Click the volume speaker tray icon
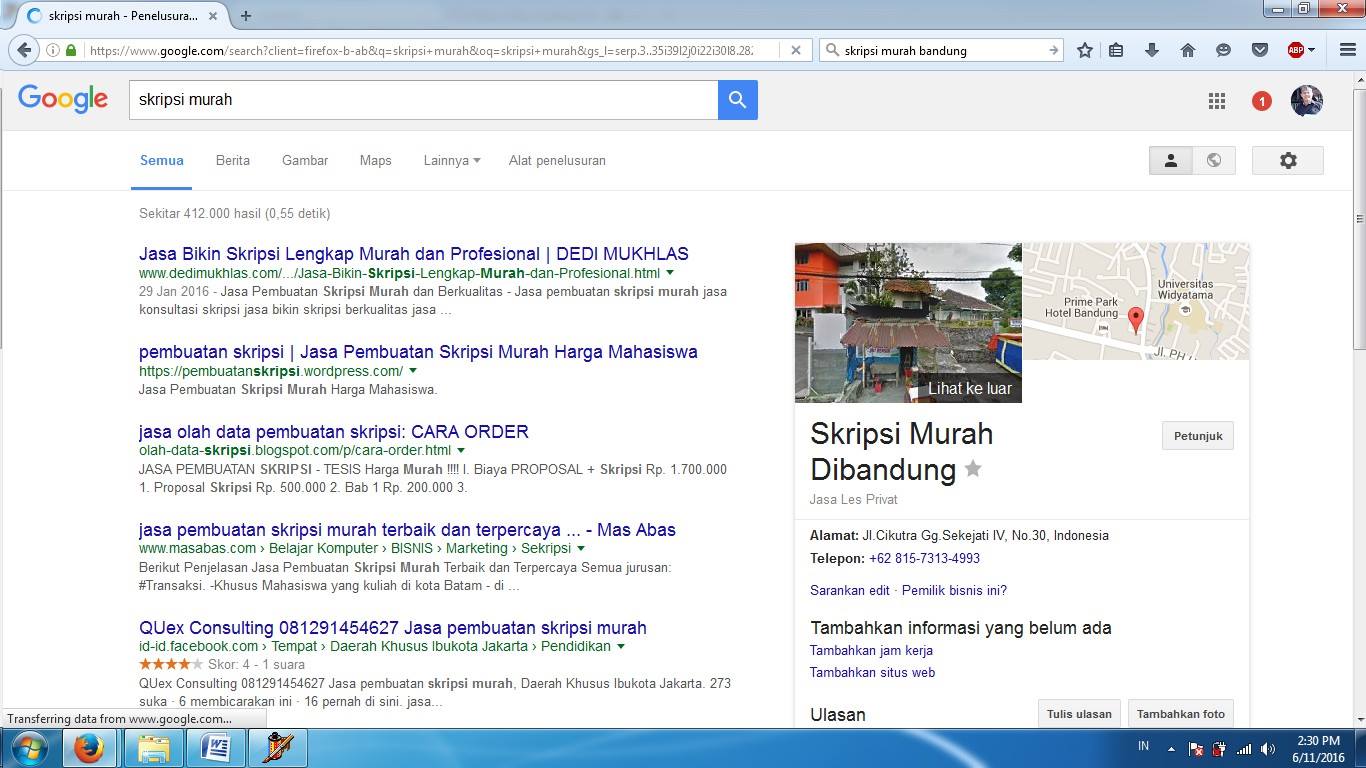Image resolution: width=1366 pixels, height=768 pixels. click(x=1268, y=749)
